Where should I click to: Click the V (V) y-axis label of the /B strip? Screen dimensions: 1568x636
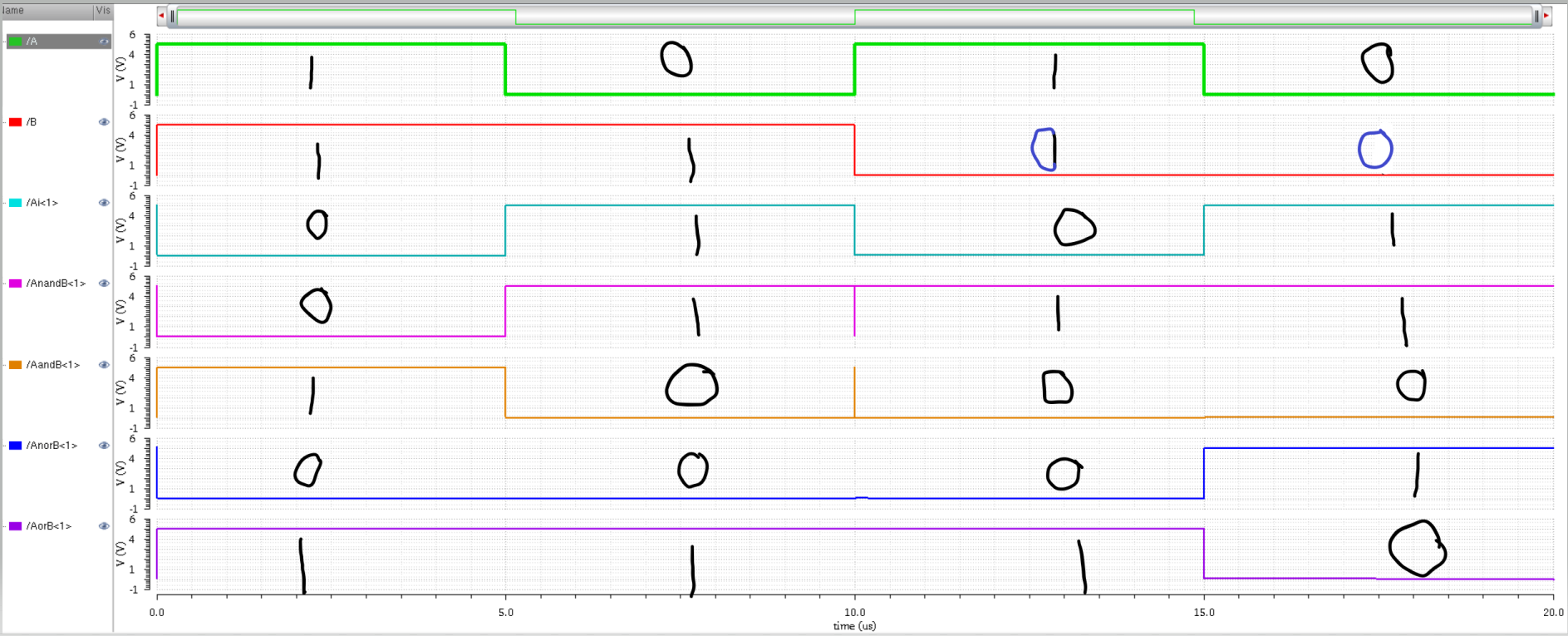click(120, 150)
